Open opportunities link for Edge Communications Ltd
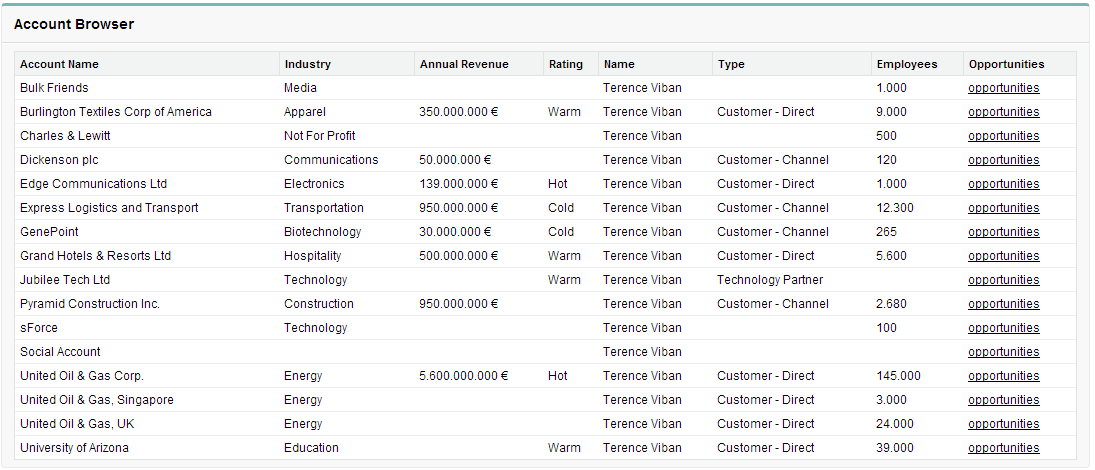 [x=1004, y=184]
